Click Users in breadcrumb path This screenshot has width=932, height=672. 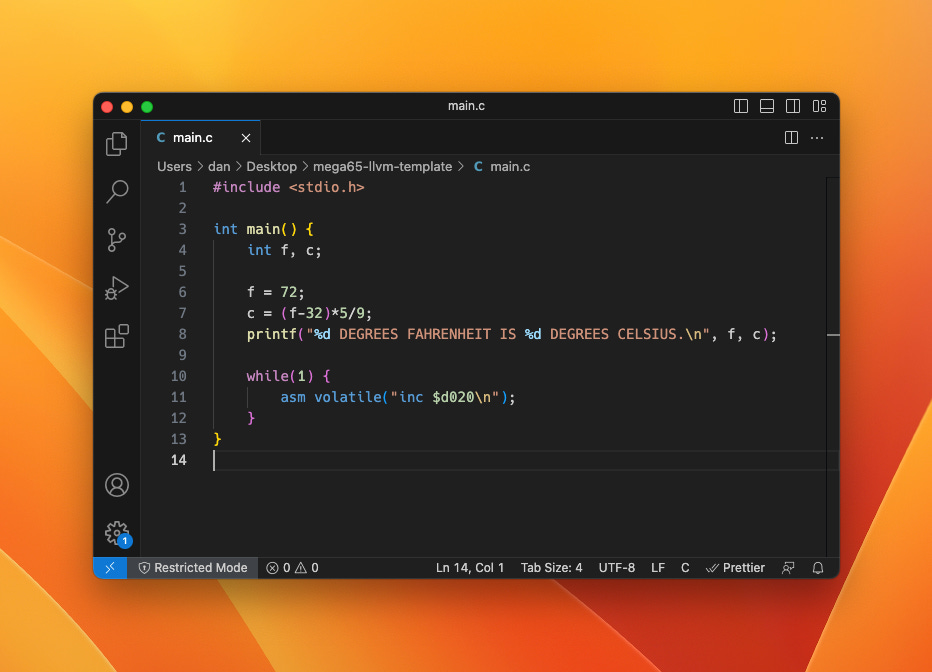(174, 166)
